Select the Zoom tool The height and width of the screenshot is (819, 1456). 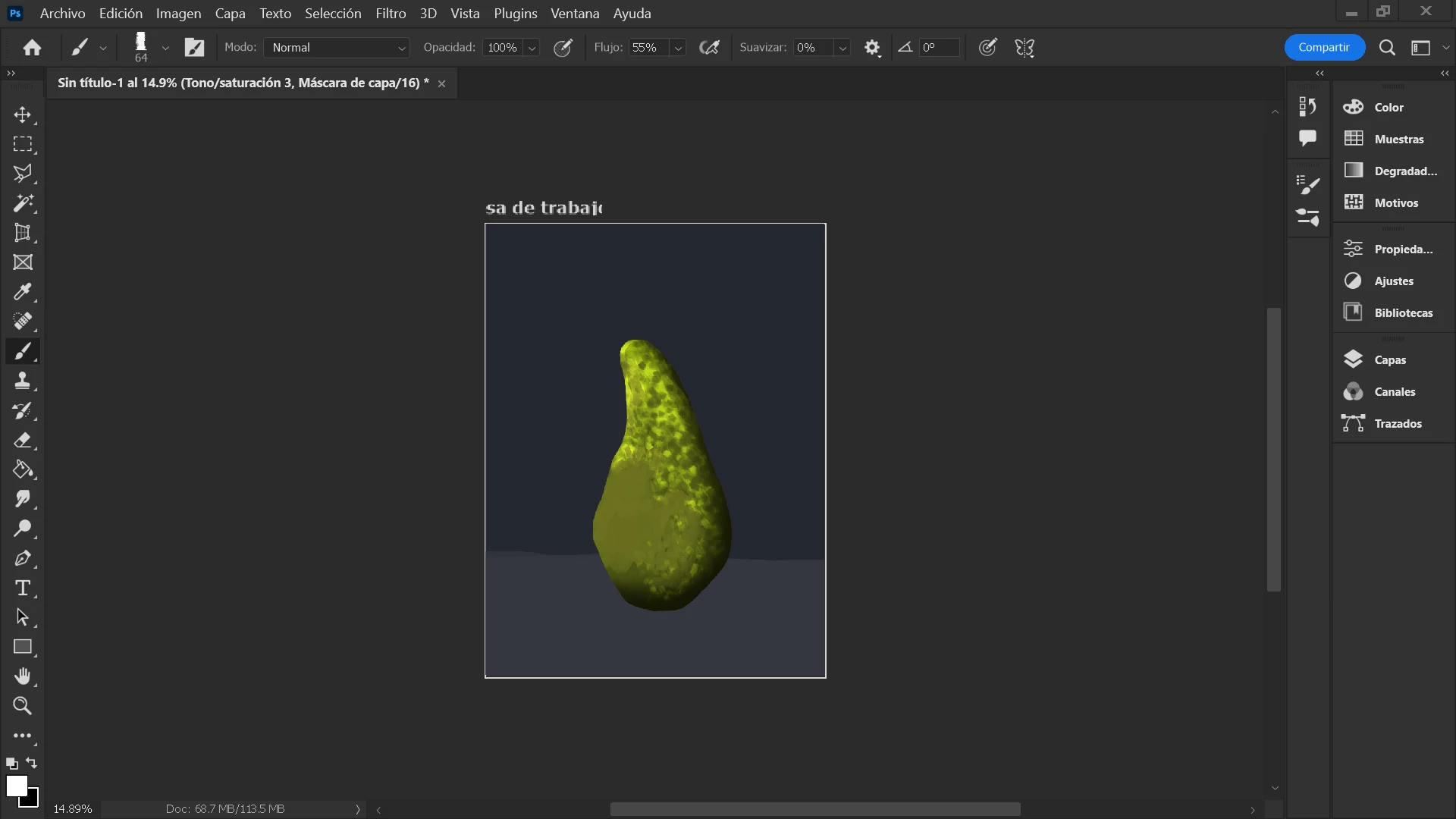tap(23, 706)
